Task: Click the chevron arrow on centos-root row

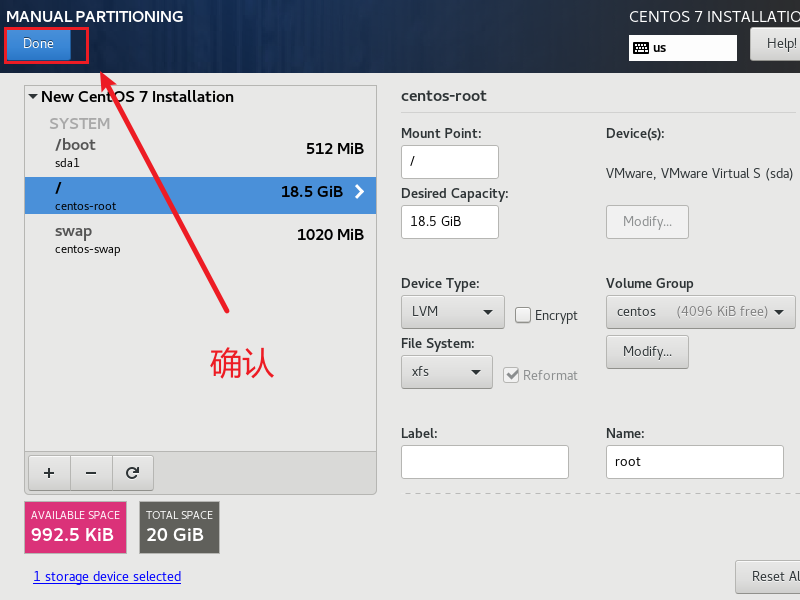Action: pyautogui.click(x=359, y=192)
